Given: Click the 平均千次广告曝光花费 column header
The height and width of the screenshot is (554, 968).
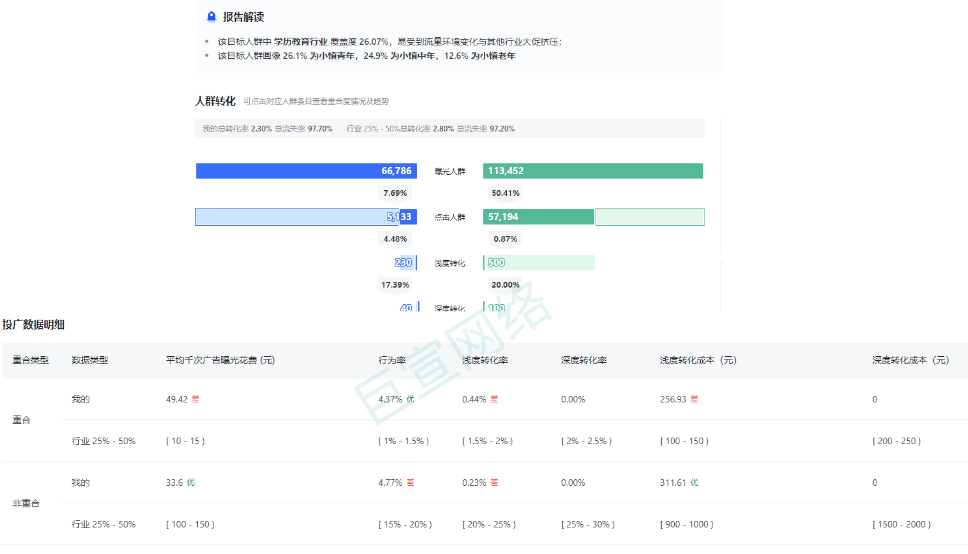Looking at the screenshot, I should click(220, 360).
